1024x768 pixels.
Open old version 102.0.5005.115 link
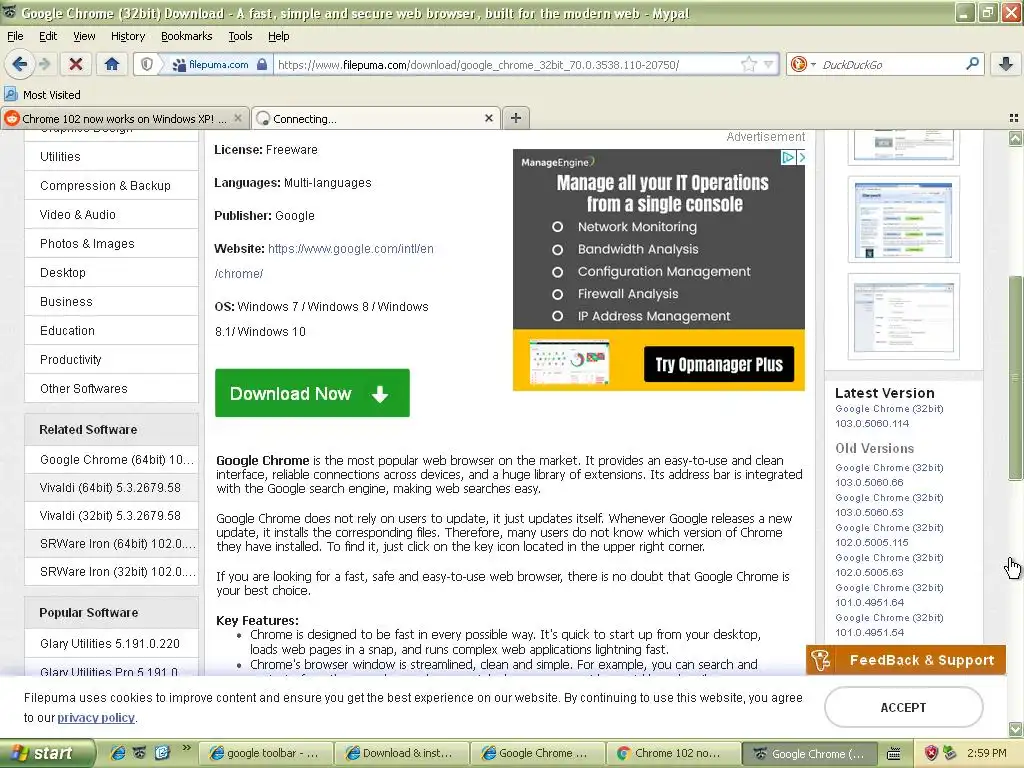click(889, 535)
